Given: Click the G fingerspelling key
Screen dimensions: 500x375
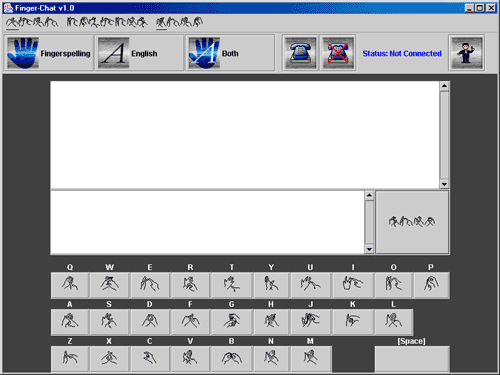Looking at the screenshot, I should [231, 322].
